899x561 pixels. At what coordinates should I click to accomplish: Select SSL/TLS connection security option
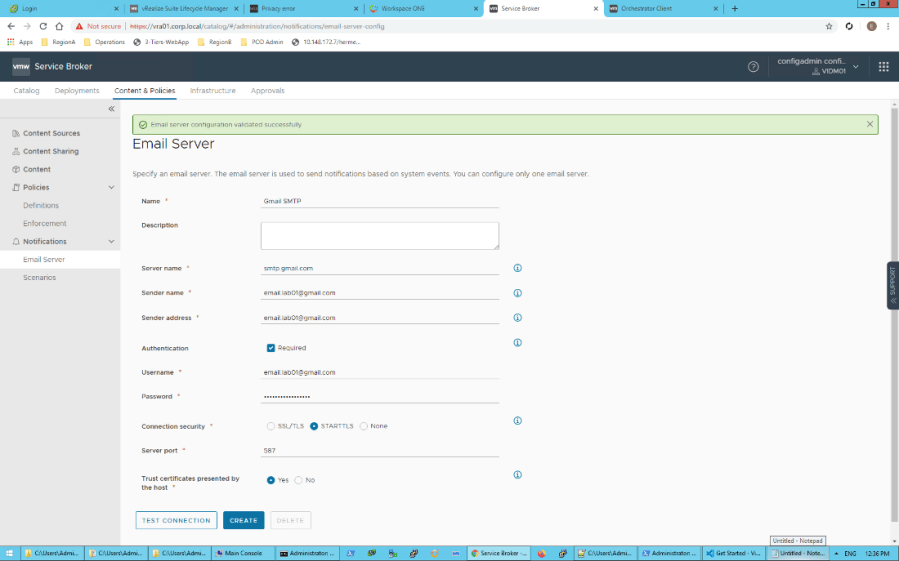coord(271,426)
